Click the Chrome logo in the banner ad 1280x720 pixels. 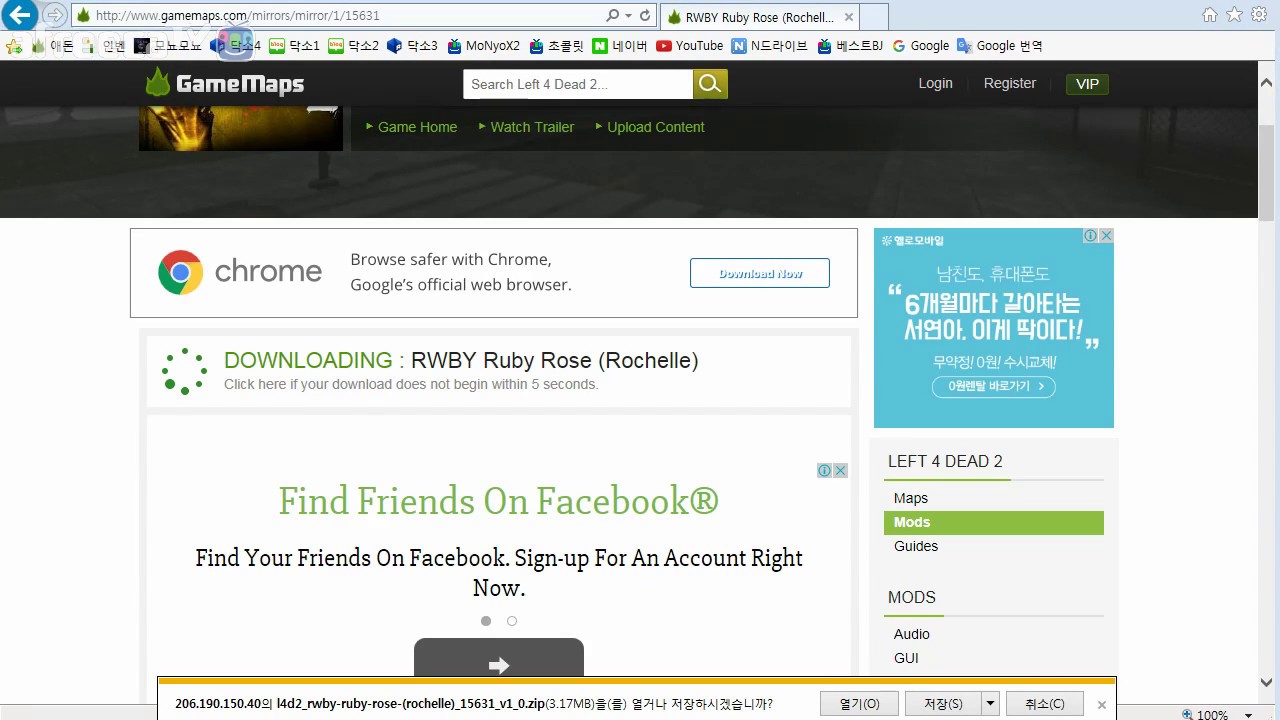coord(180,272)
